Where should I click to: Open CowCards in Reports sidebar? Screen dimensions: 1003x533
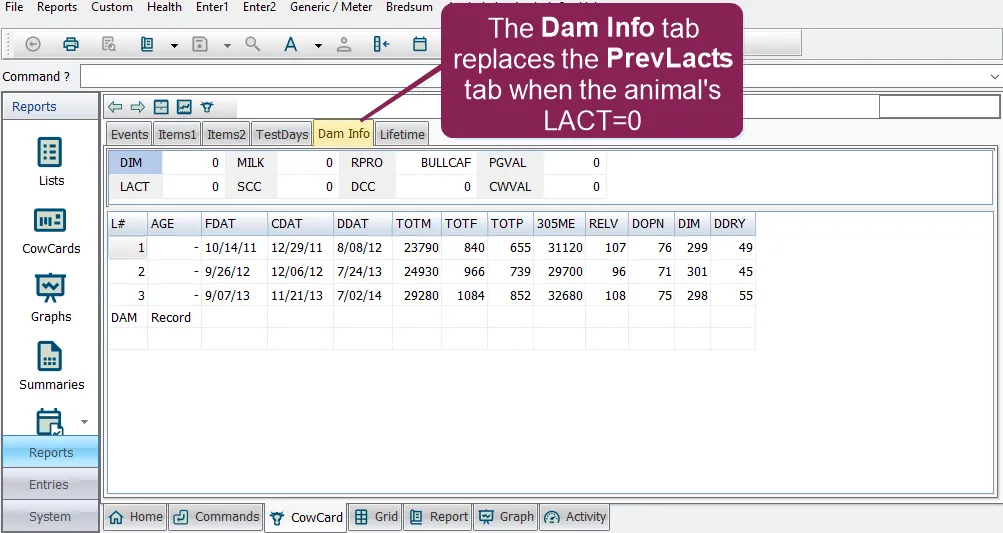pos(51,232)
